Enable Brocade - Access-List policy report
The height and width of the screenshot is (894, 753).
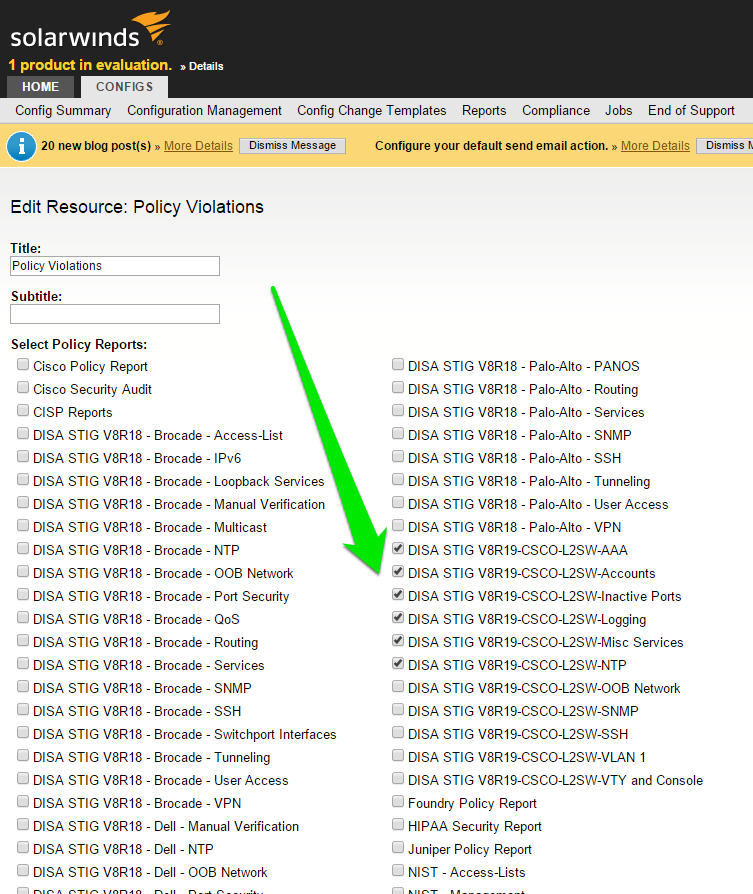pyautogui.click(x=23, y=433)
